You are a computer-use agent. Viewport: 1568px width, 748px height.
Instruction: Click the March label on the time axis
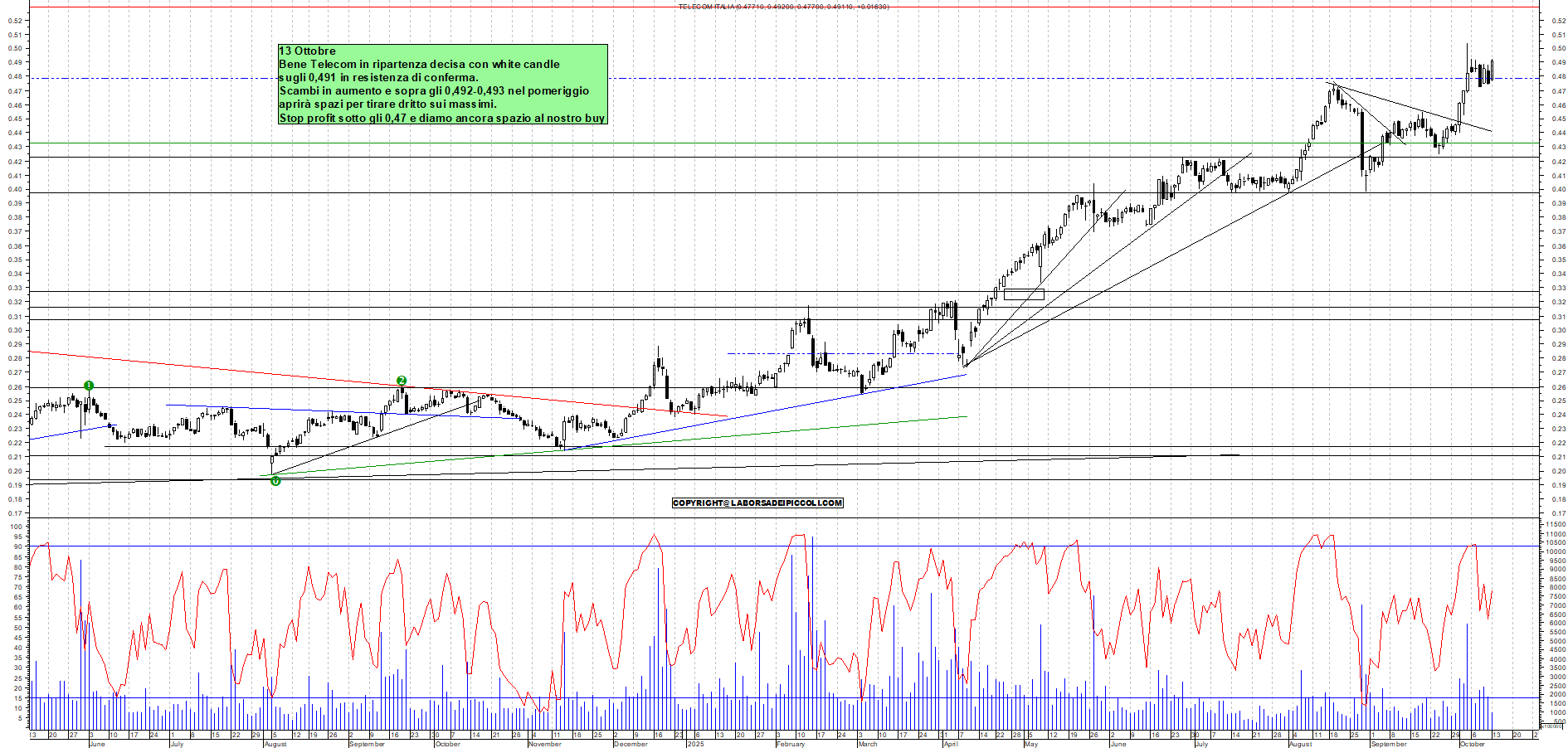(x=868, y=744)
